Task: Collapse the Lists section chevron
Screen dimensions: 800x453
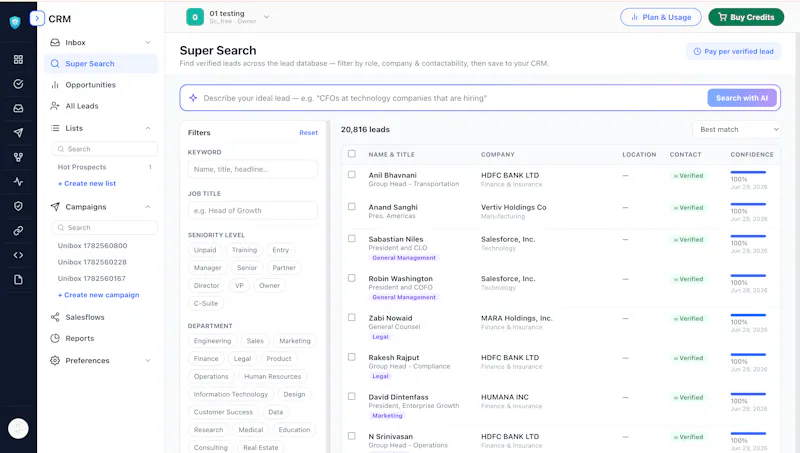Action: pyautogui.click(x=148, y=128)
